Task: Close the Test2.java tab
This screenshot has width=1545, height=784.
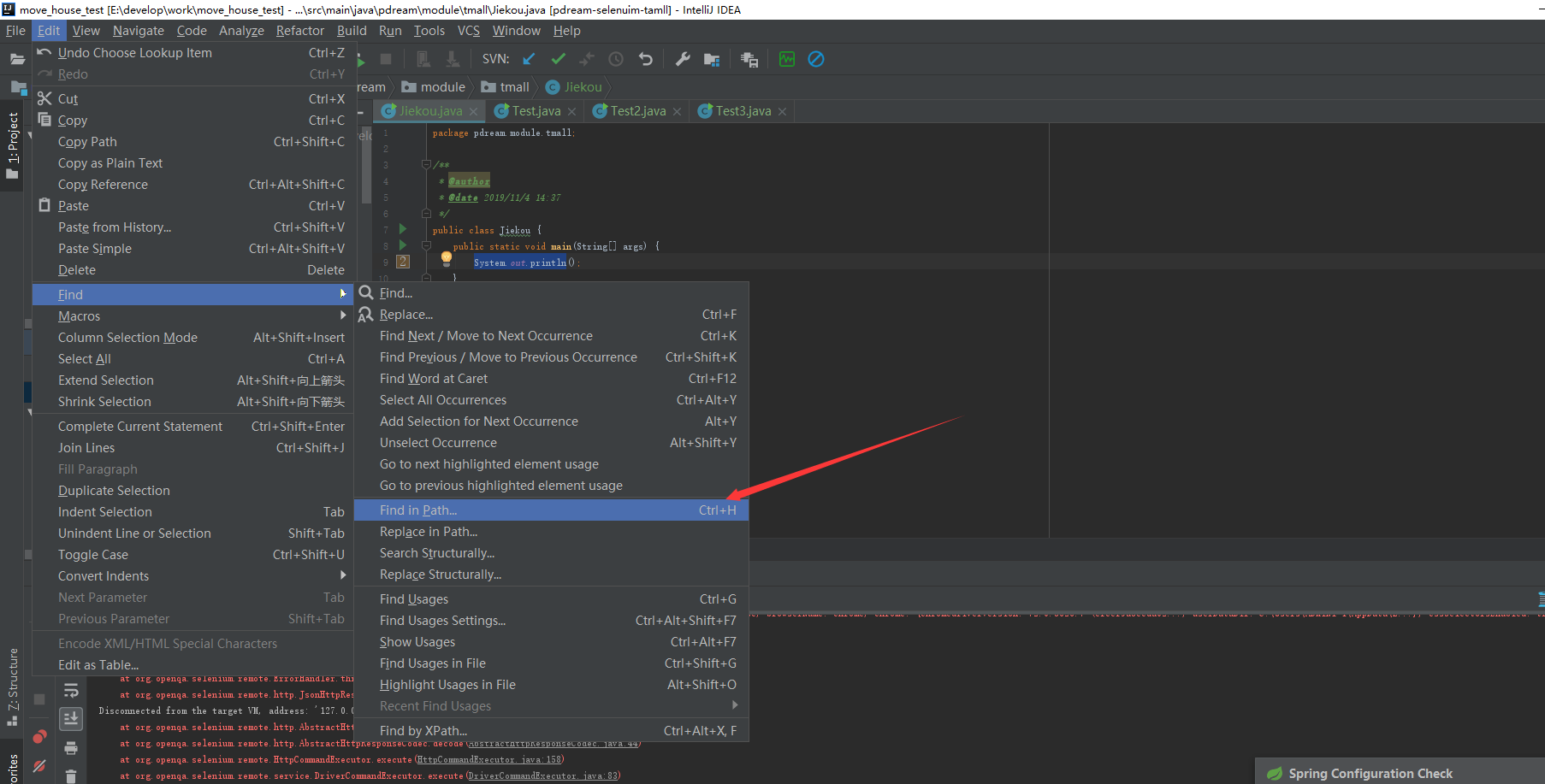Action: (677, 112)
